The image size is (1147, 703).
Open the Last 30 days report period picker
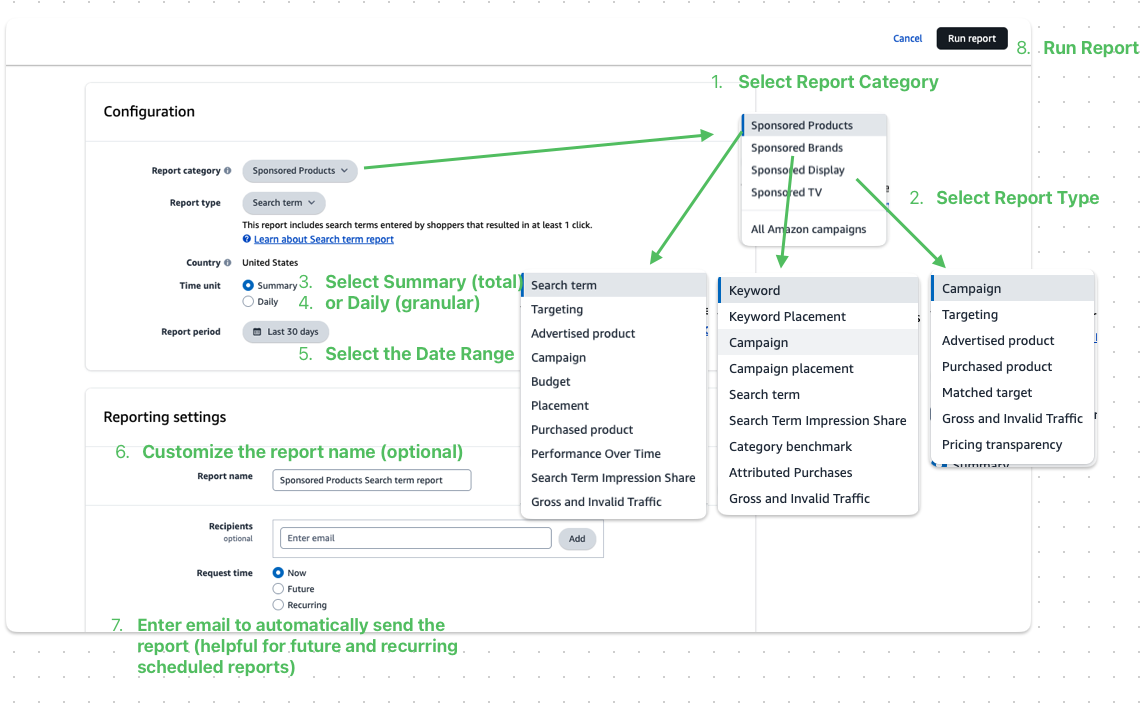click(x=285, y=332)
